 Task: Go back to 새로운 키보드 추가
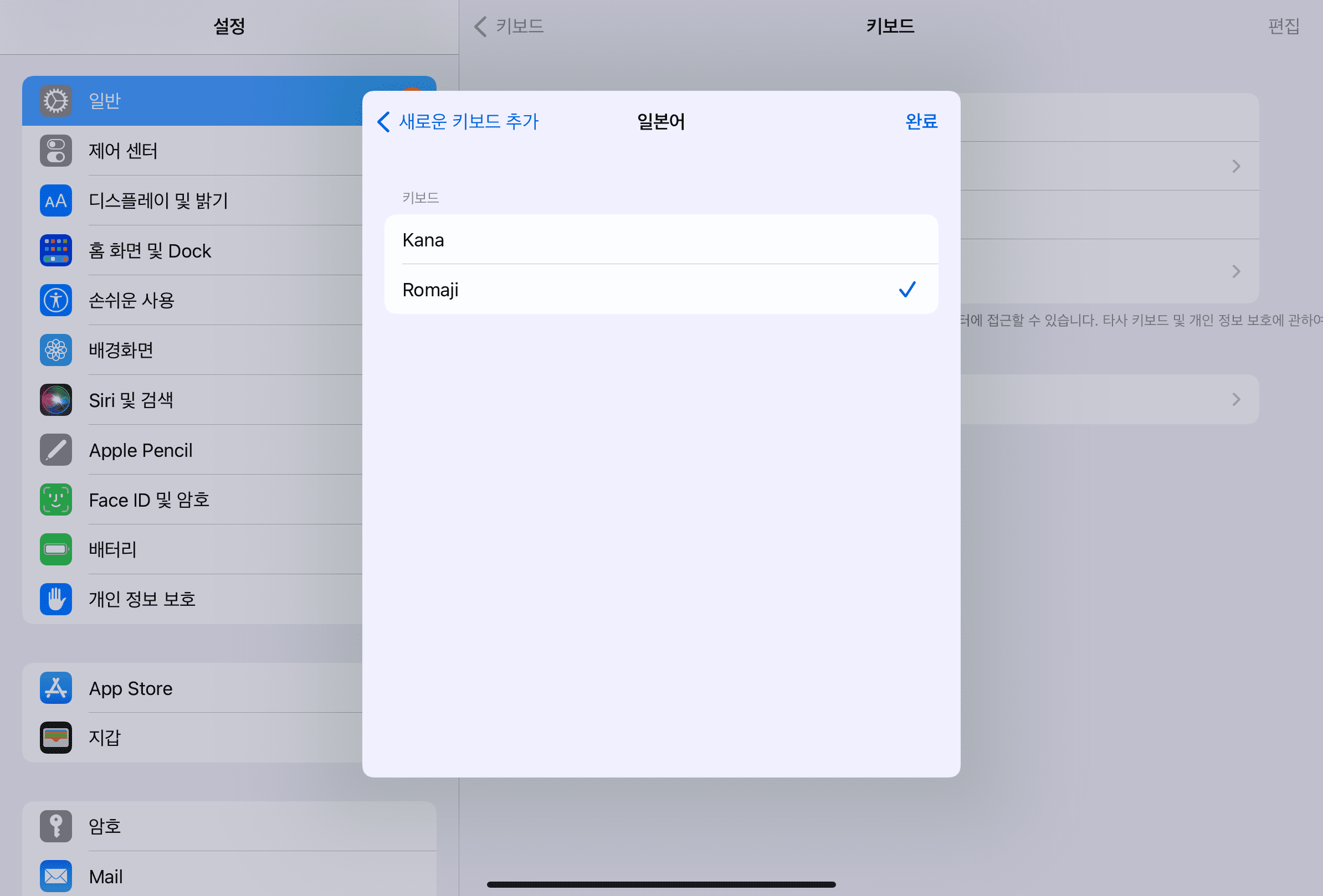point(458,121)
